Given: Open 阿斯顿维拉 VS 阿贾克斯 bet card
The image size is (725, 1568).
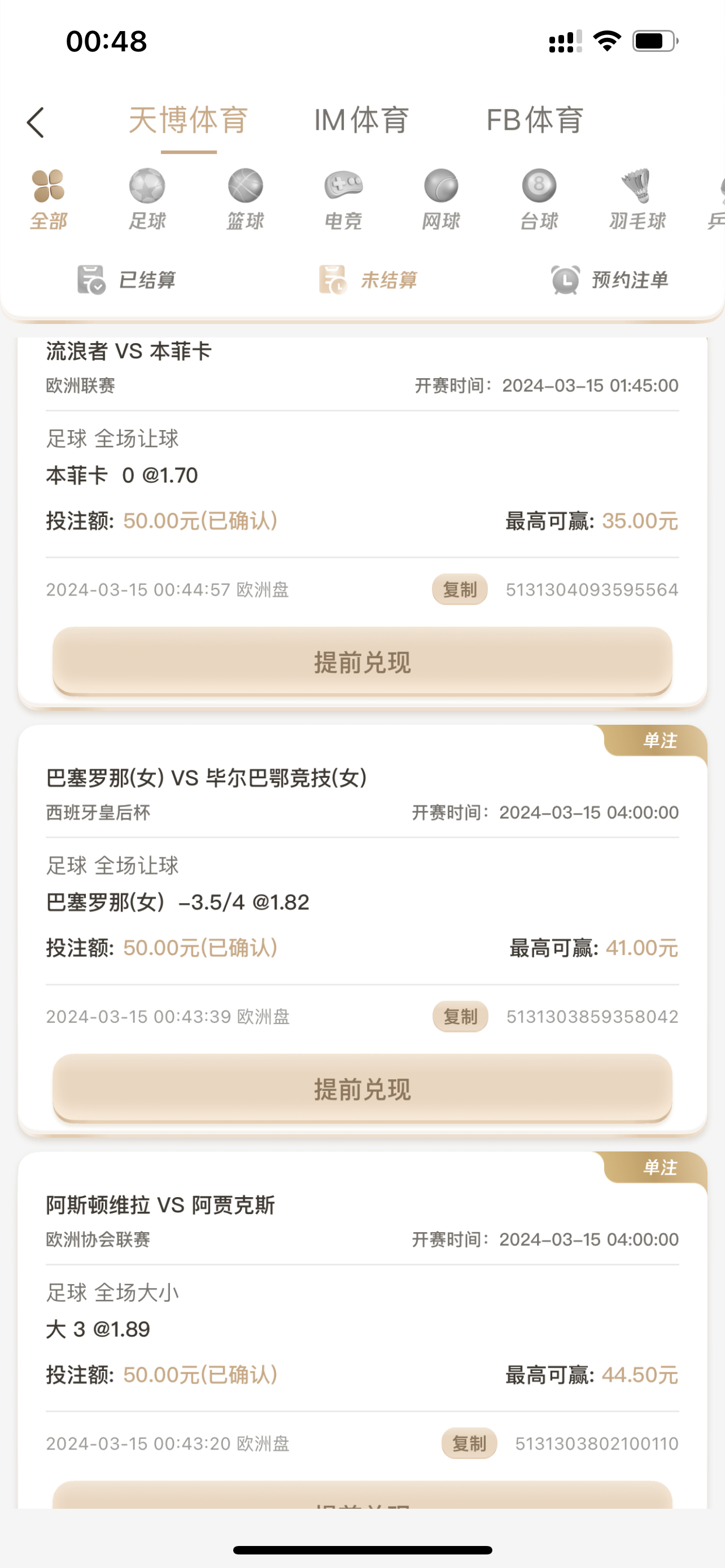Looking at the screenshot, I should [x=161, y=1205].
